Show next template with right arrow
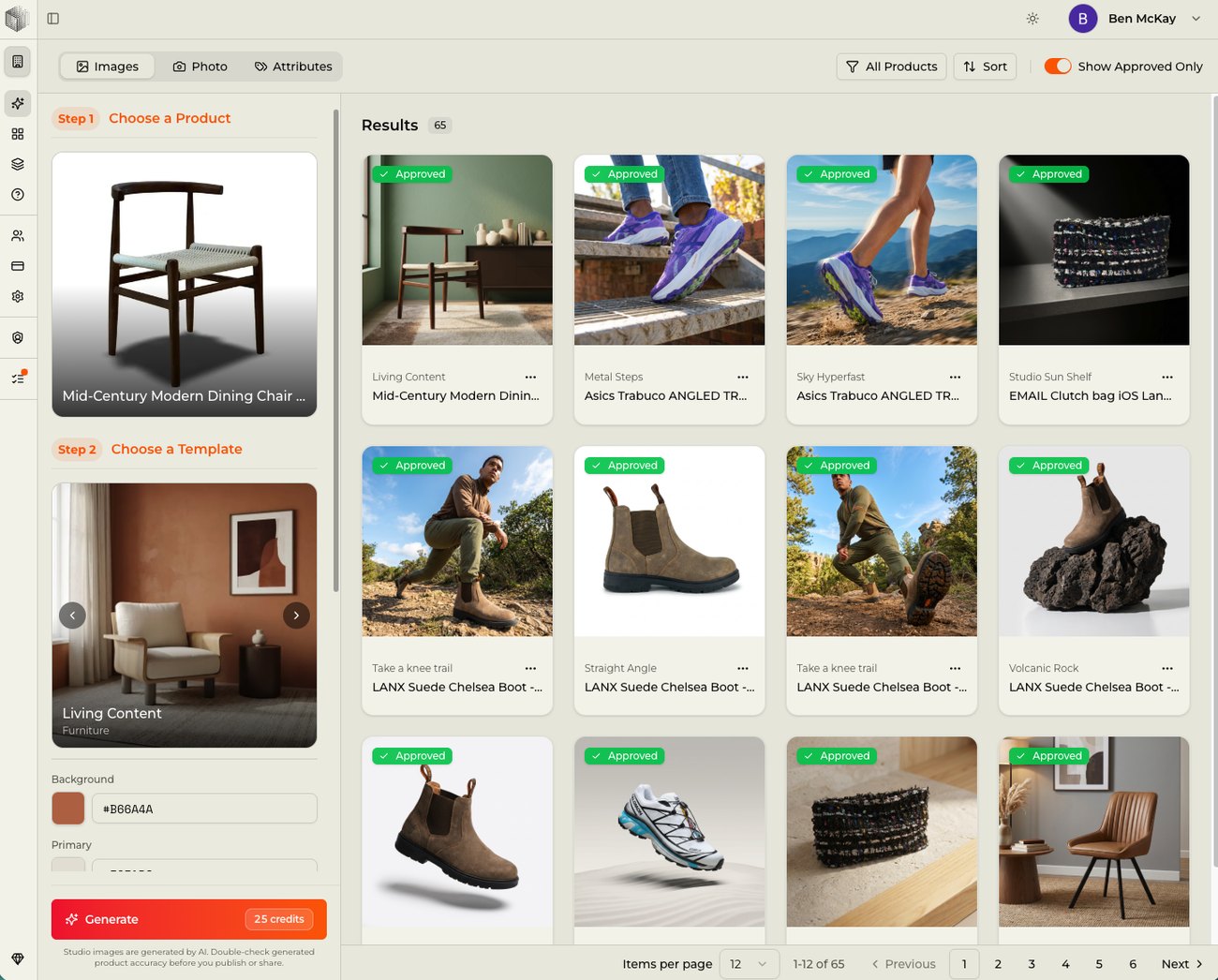Screen dimensions: 1218x980 tap(296, 616)
